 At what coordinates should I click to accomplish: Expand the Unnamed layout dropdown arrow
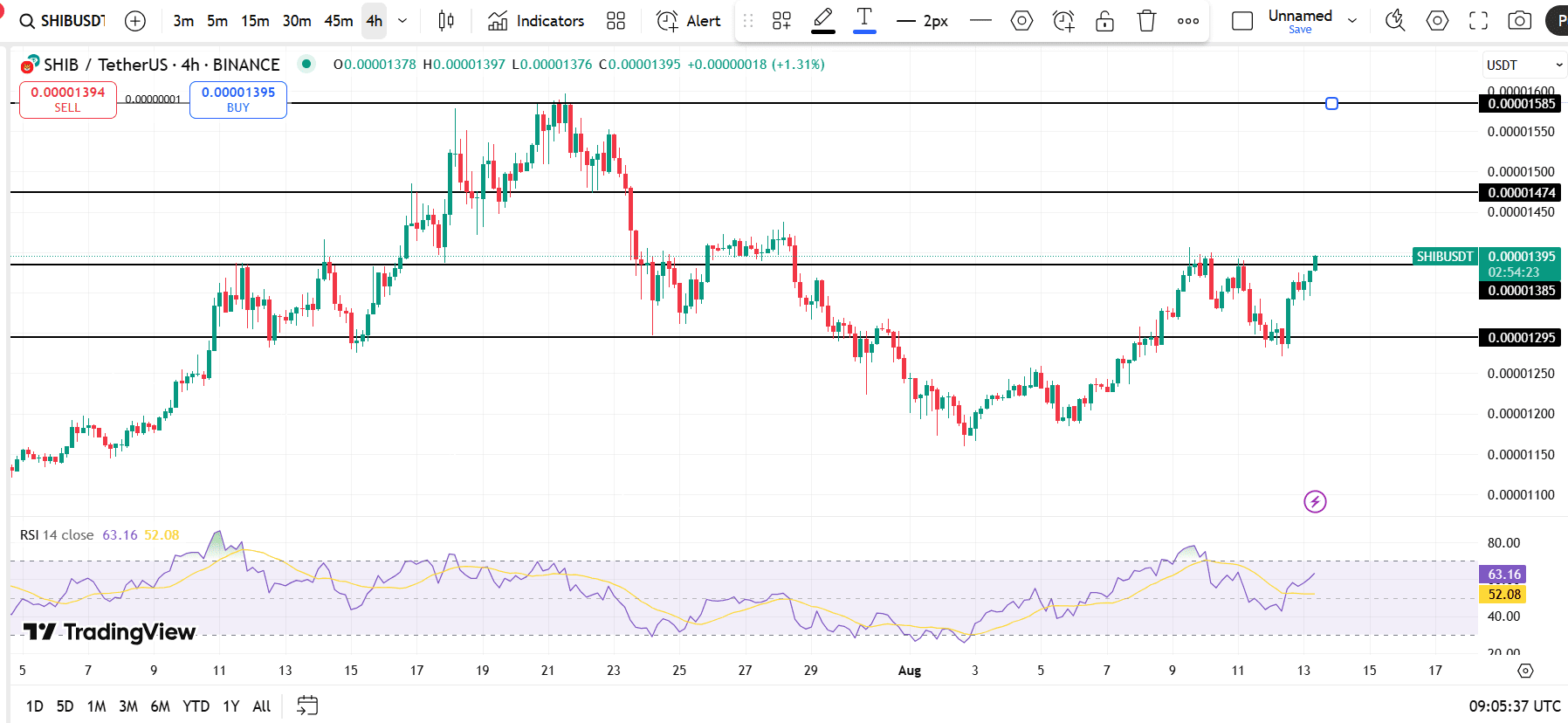(1352, 21)
